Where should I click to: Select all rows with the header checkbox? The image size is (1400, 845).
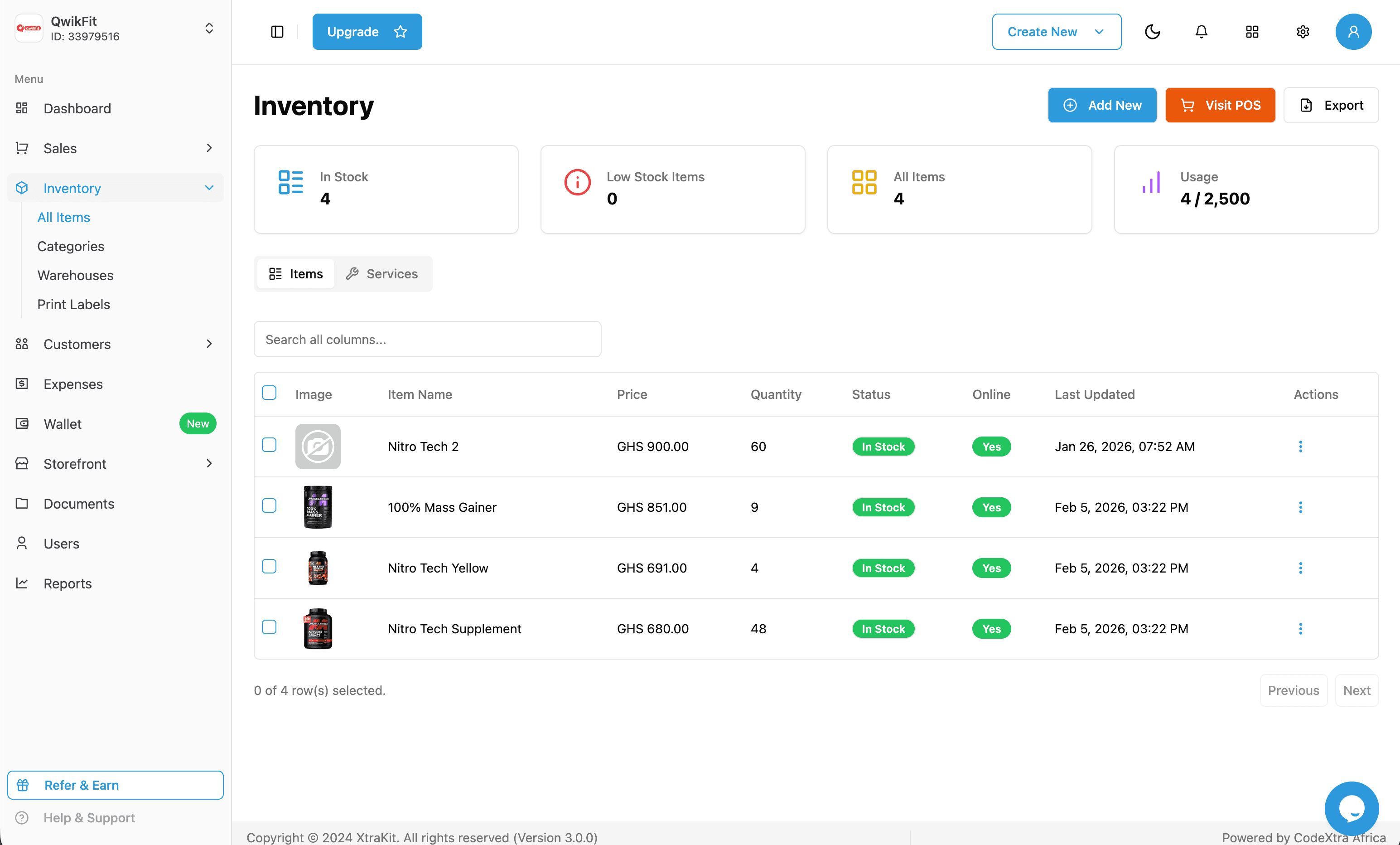coord(269,393)
